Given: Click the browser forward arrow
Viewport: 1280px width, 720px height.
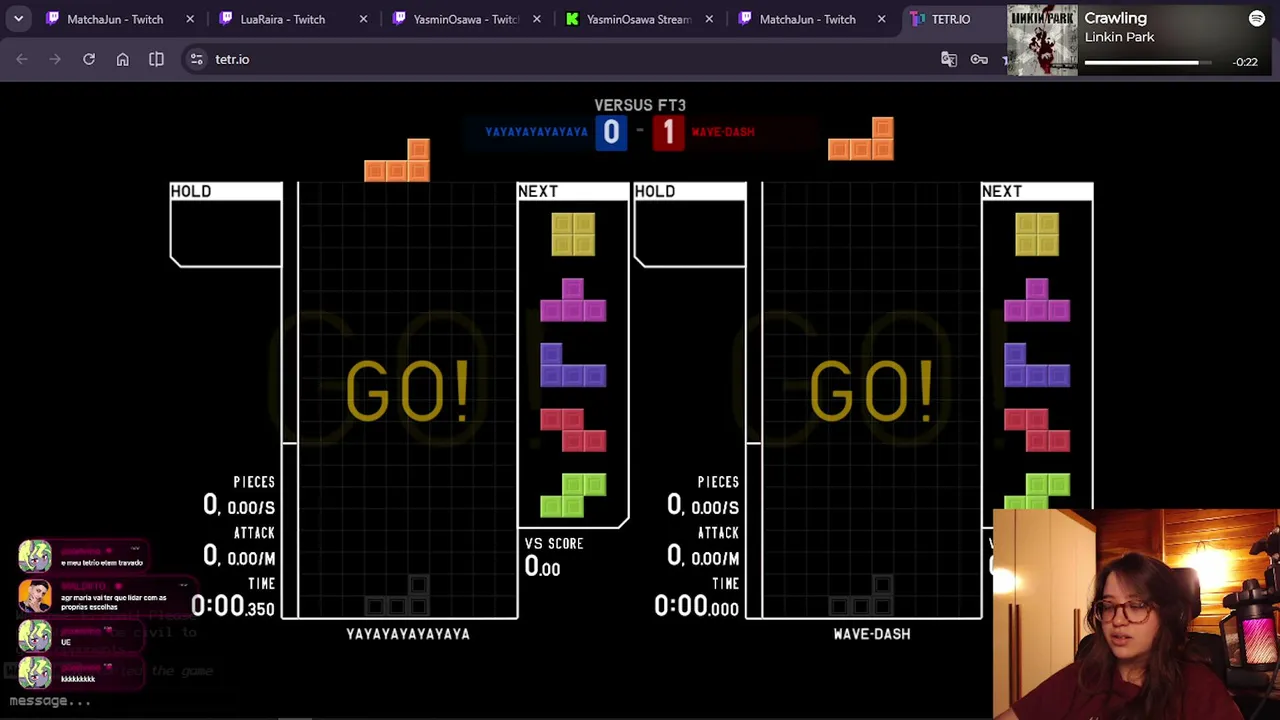Looking at the screenshot, I should pyautogui.click(x=55, y=59).
